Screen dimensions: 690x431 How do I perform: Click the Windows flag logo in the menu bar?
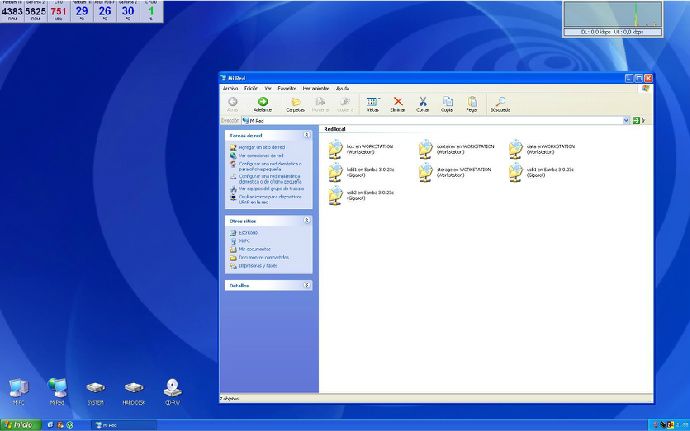pos(646,88)
